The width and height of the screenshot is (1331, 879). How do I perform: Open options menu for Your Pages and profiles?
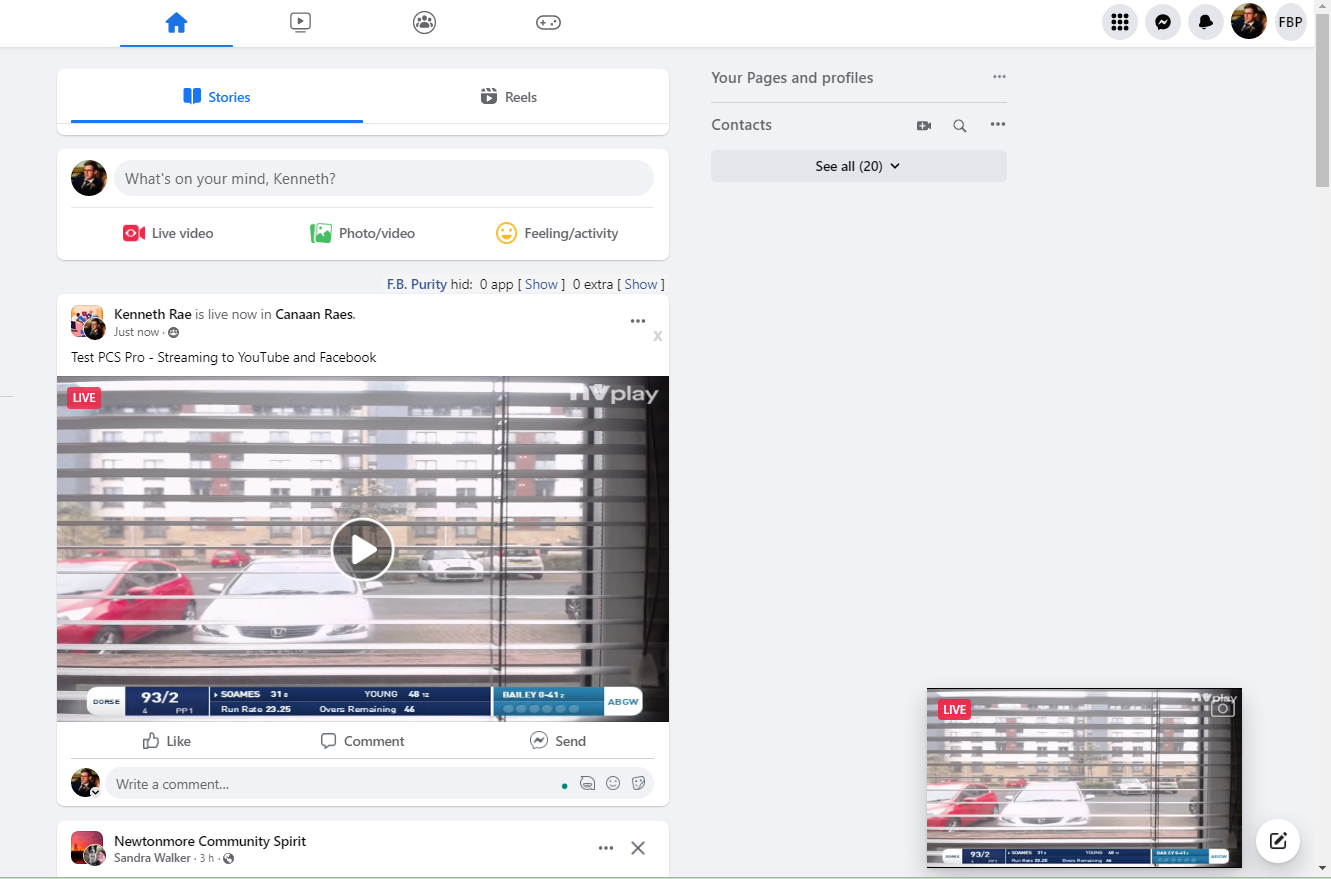(999, 77)
